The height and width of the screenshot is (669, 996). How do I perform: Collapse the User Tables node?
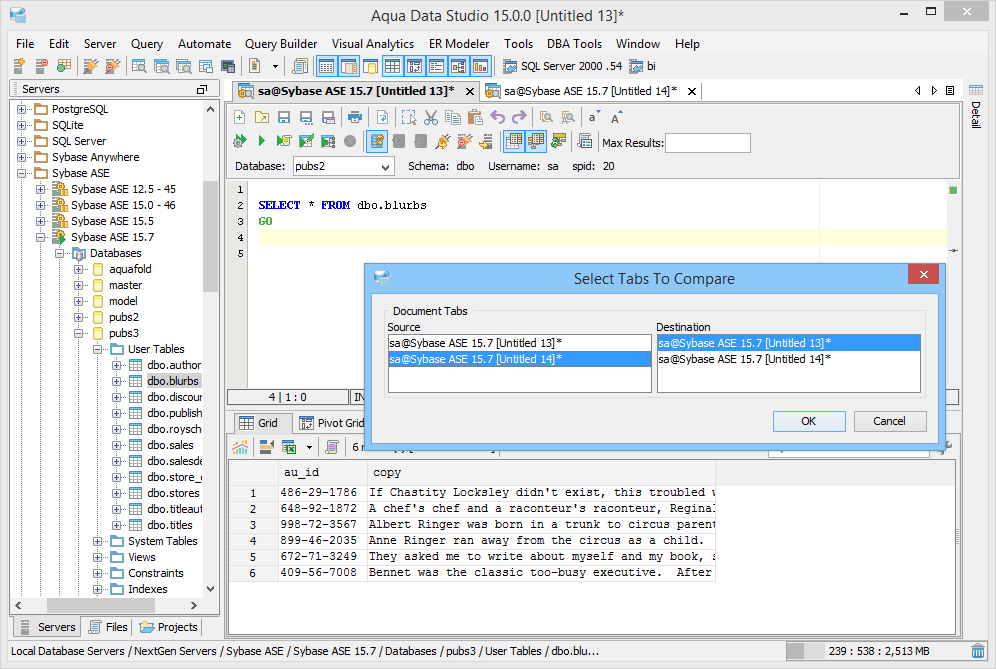pos(98,349)
